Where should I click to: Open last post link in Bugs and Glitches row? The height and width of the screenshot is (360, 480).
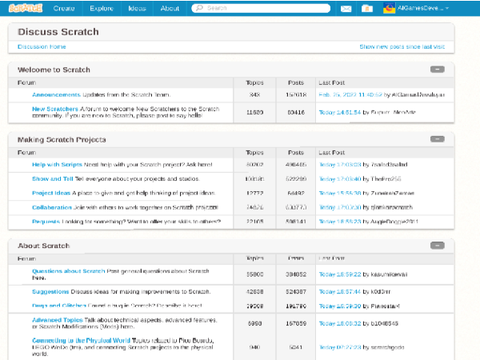(x=340, y=306)
